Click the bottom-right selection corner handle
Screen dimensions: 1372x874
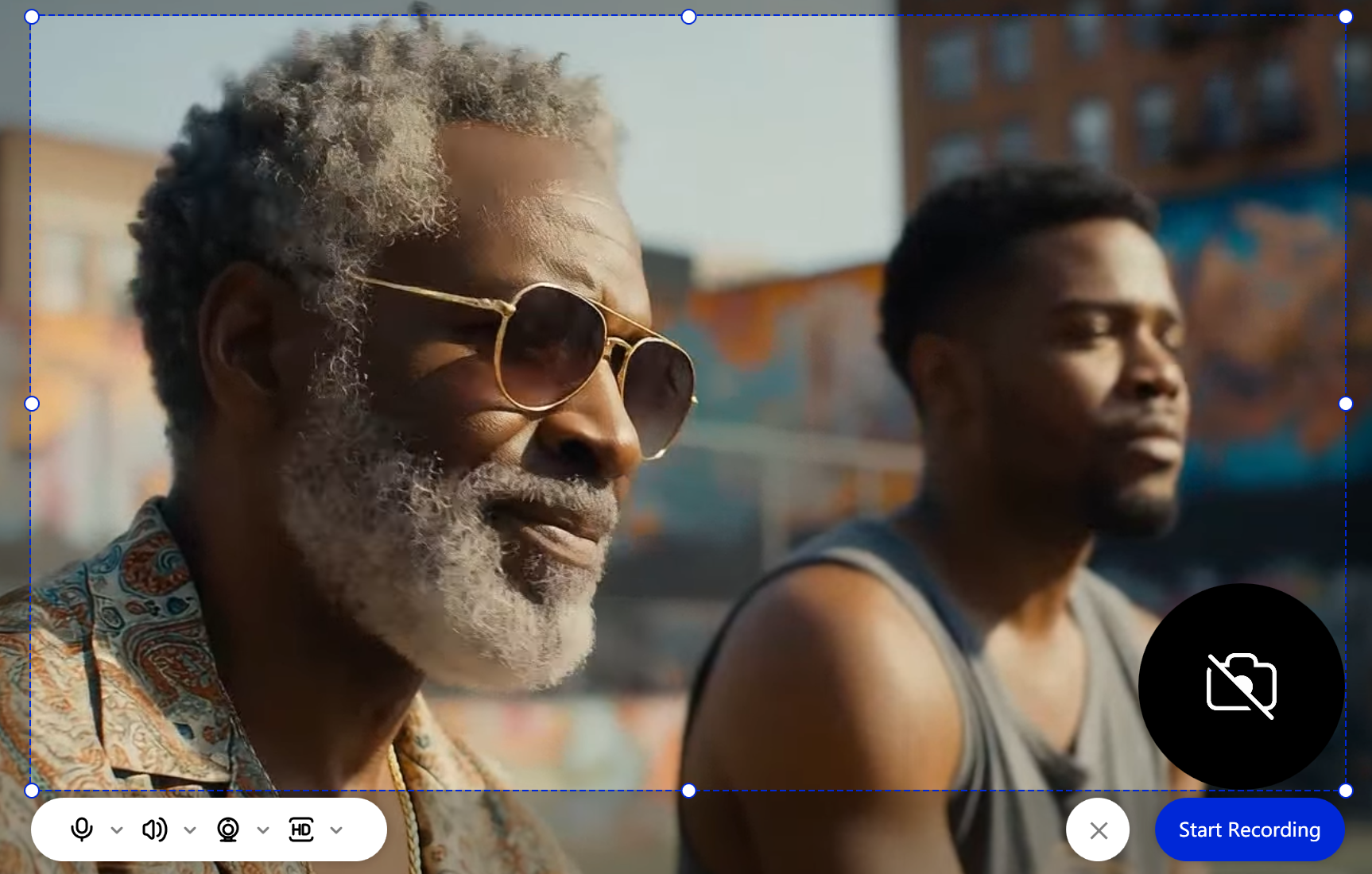[x=1346, y=791]
